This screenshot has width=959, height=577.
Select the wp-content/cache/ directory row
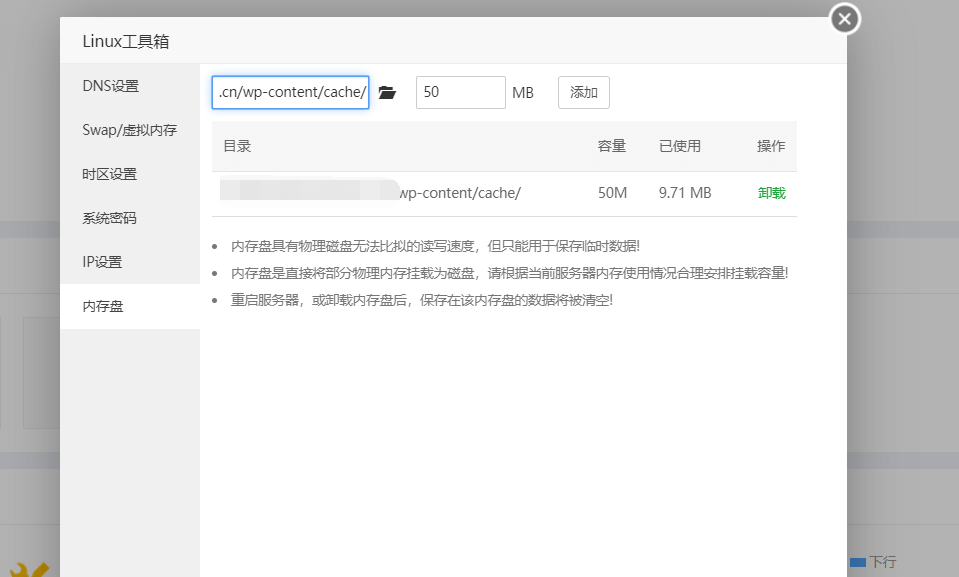point(460,193)
